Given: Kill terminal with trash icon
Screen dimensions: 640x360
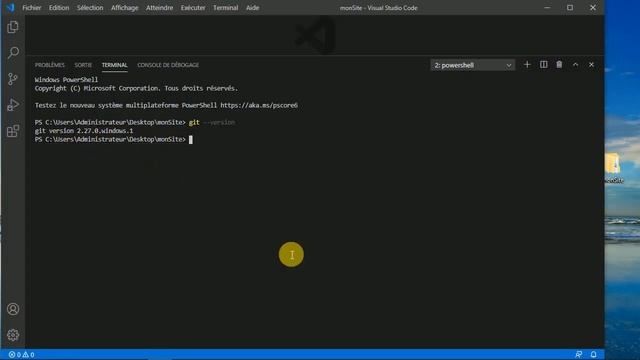Looking at the screenshot, I should coord(559,64).
